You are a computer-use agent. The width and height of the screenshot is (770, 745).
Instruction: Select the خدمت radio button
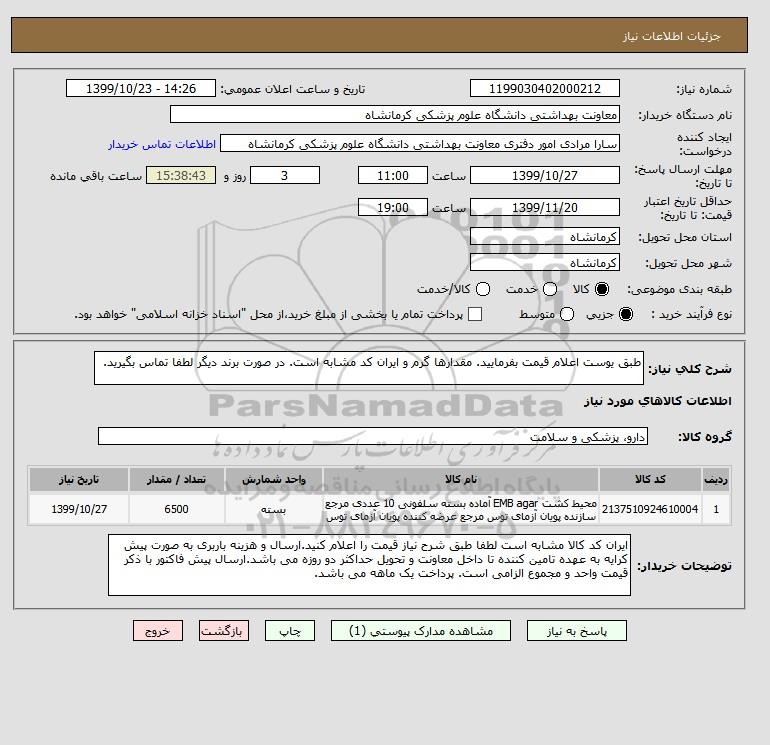tap(550, 289)
